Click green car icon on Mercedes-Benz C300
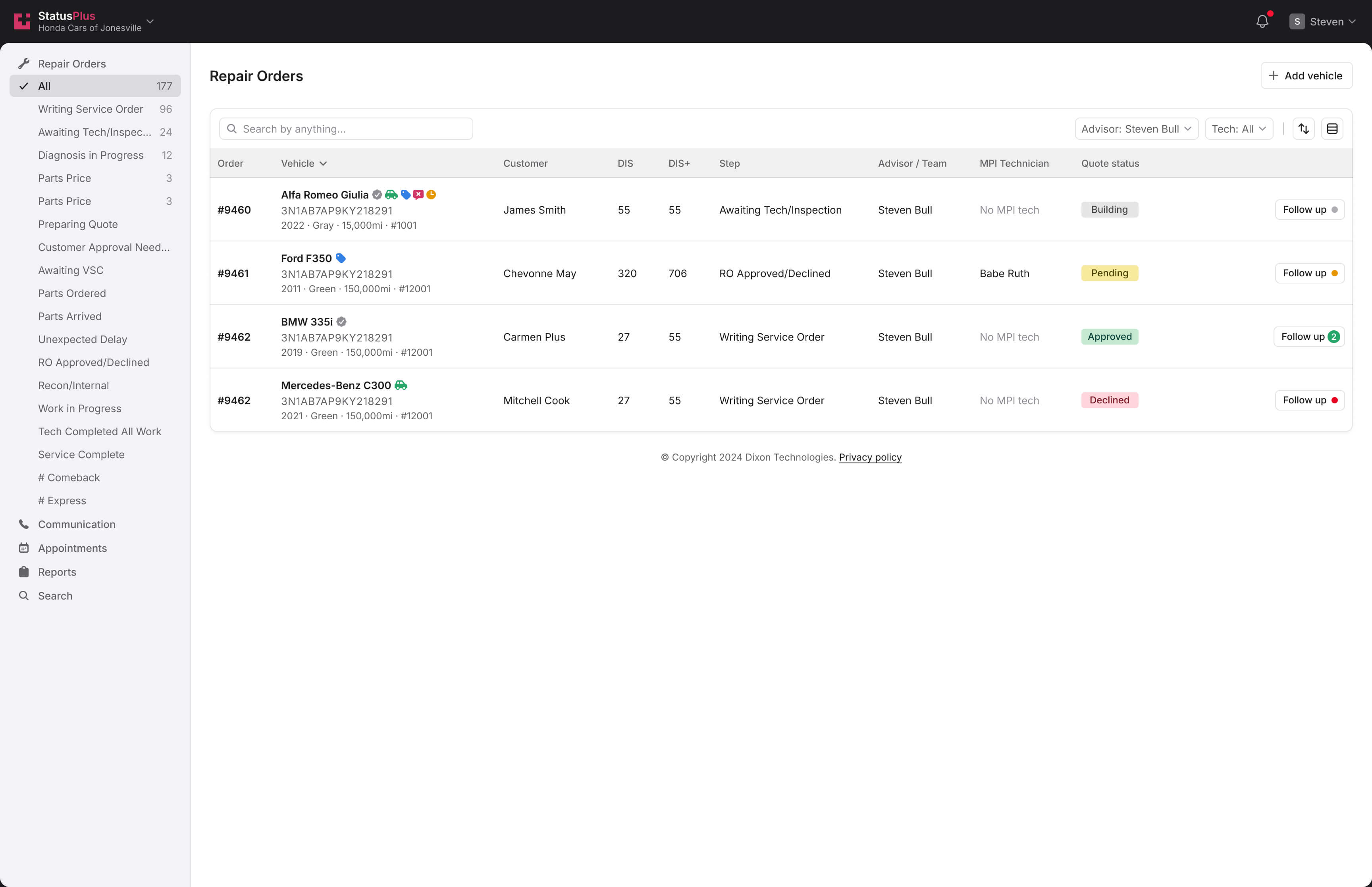 pos(401,385)
